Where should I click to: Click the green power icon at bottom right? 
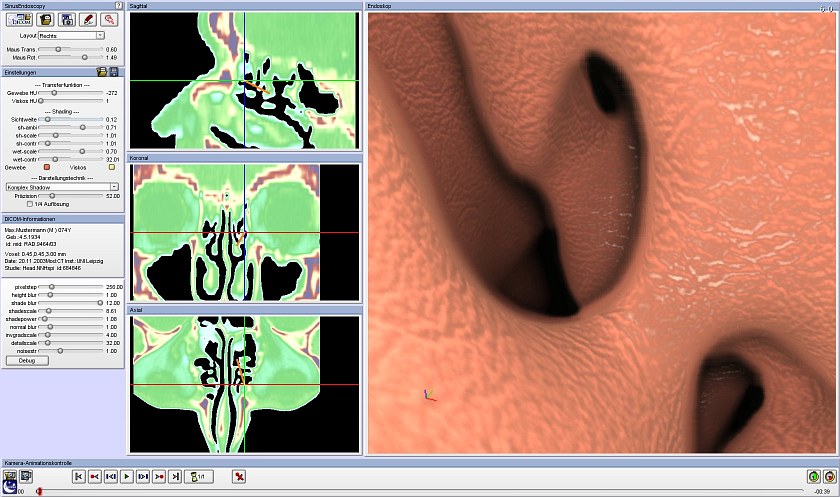tap(814, 477)
